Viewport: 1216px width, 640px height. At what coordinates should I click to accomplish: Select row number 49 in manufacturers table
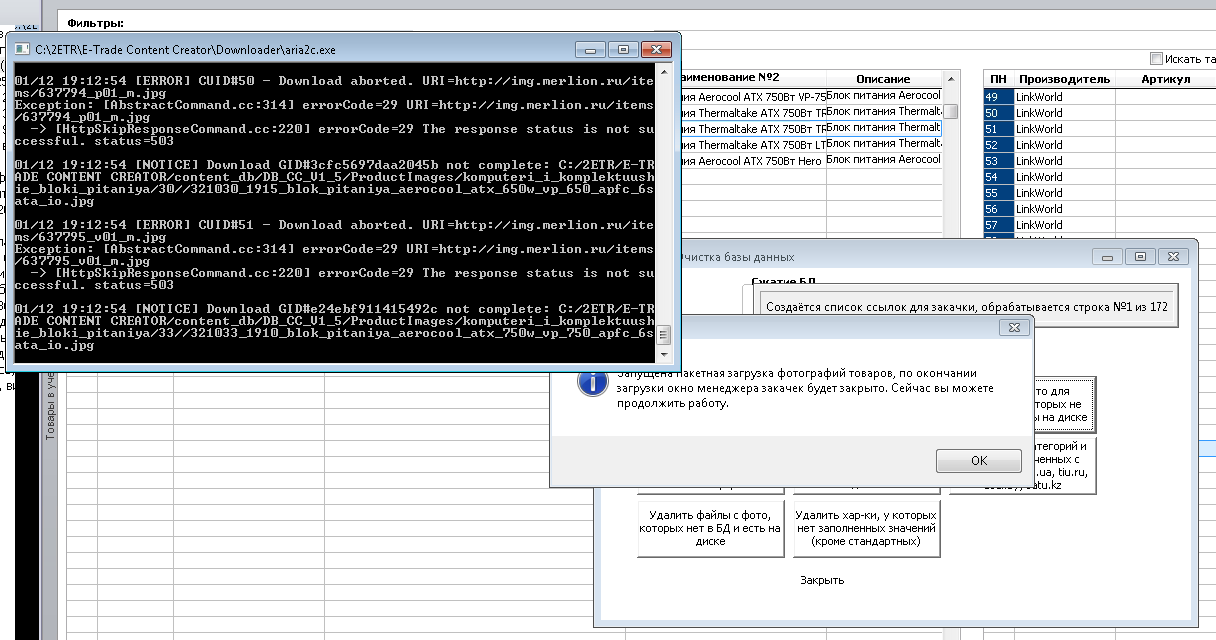click(998, 97)
